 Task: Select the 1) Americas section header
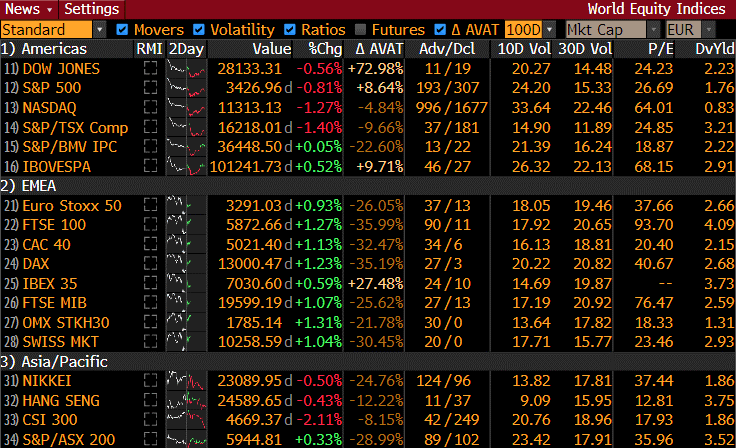(44, 49)
